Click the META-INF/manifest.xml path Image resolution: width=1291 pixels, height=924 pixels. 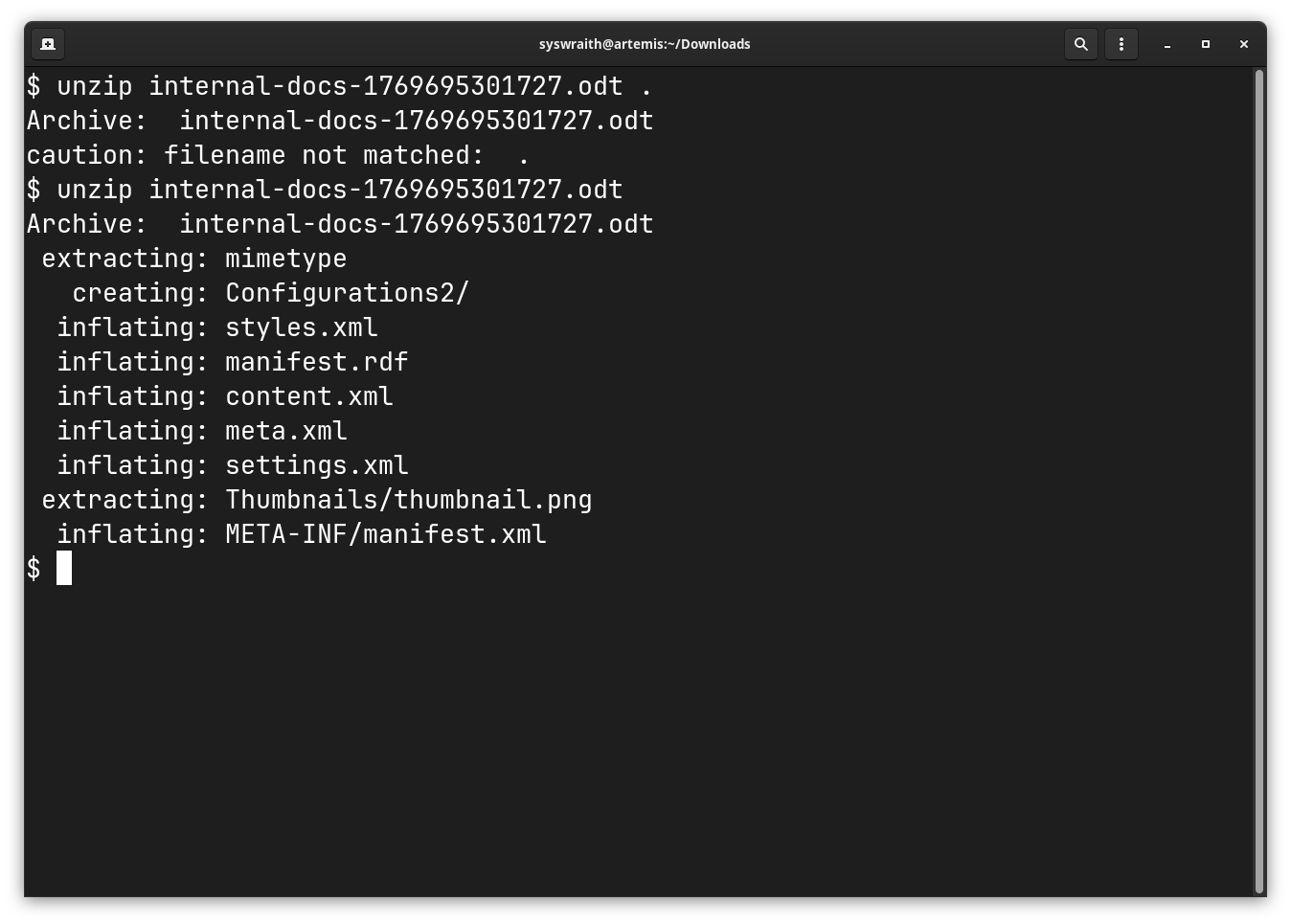[x=386, y=534]
